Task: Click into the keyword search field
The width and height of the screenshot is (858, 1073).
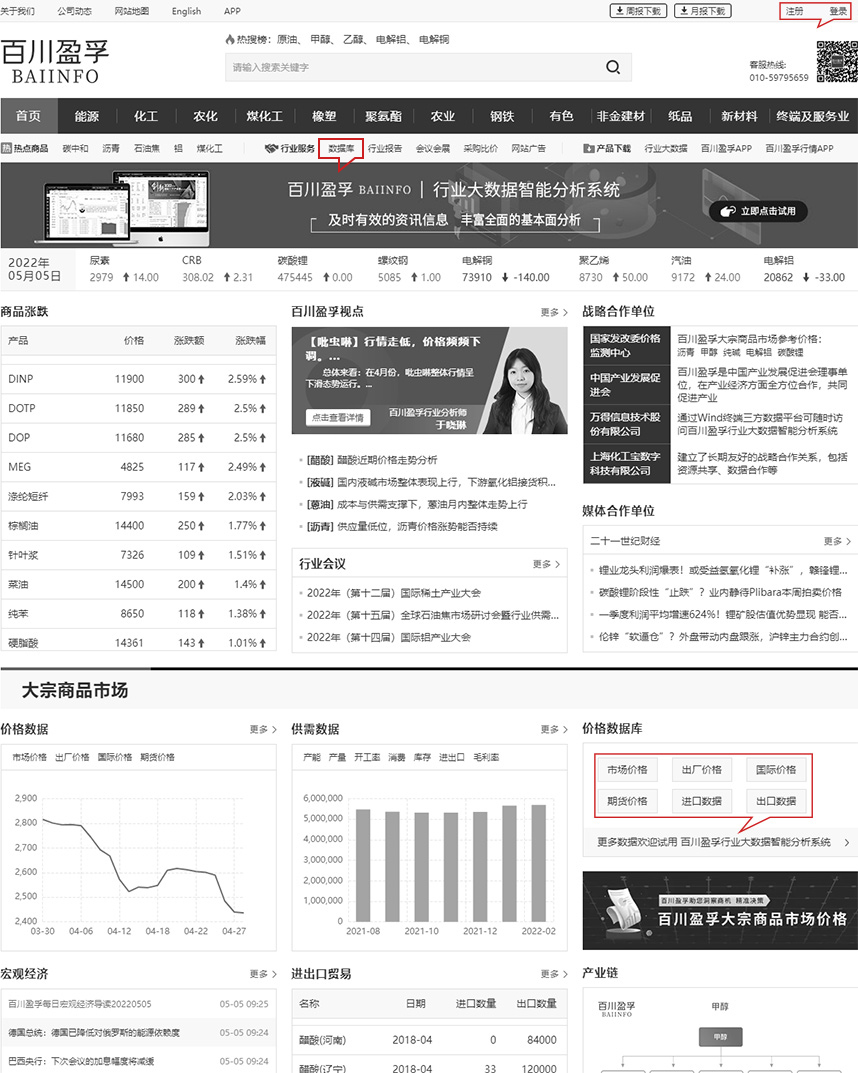Action: [410, 68]
